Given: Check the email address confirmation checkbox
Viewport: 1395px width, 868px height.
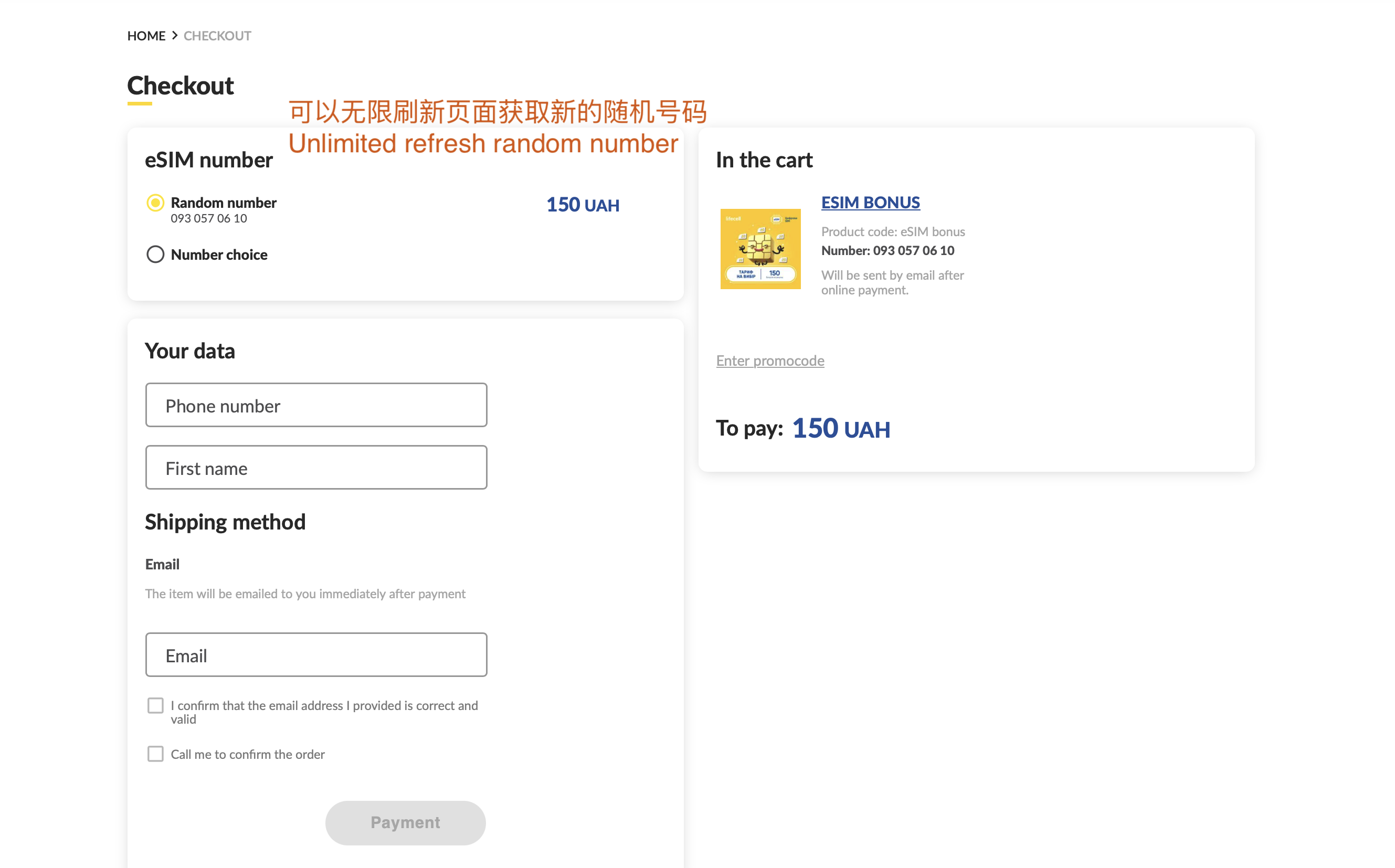Looking at the screenshot, I should tap(155, 705).
